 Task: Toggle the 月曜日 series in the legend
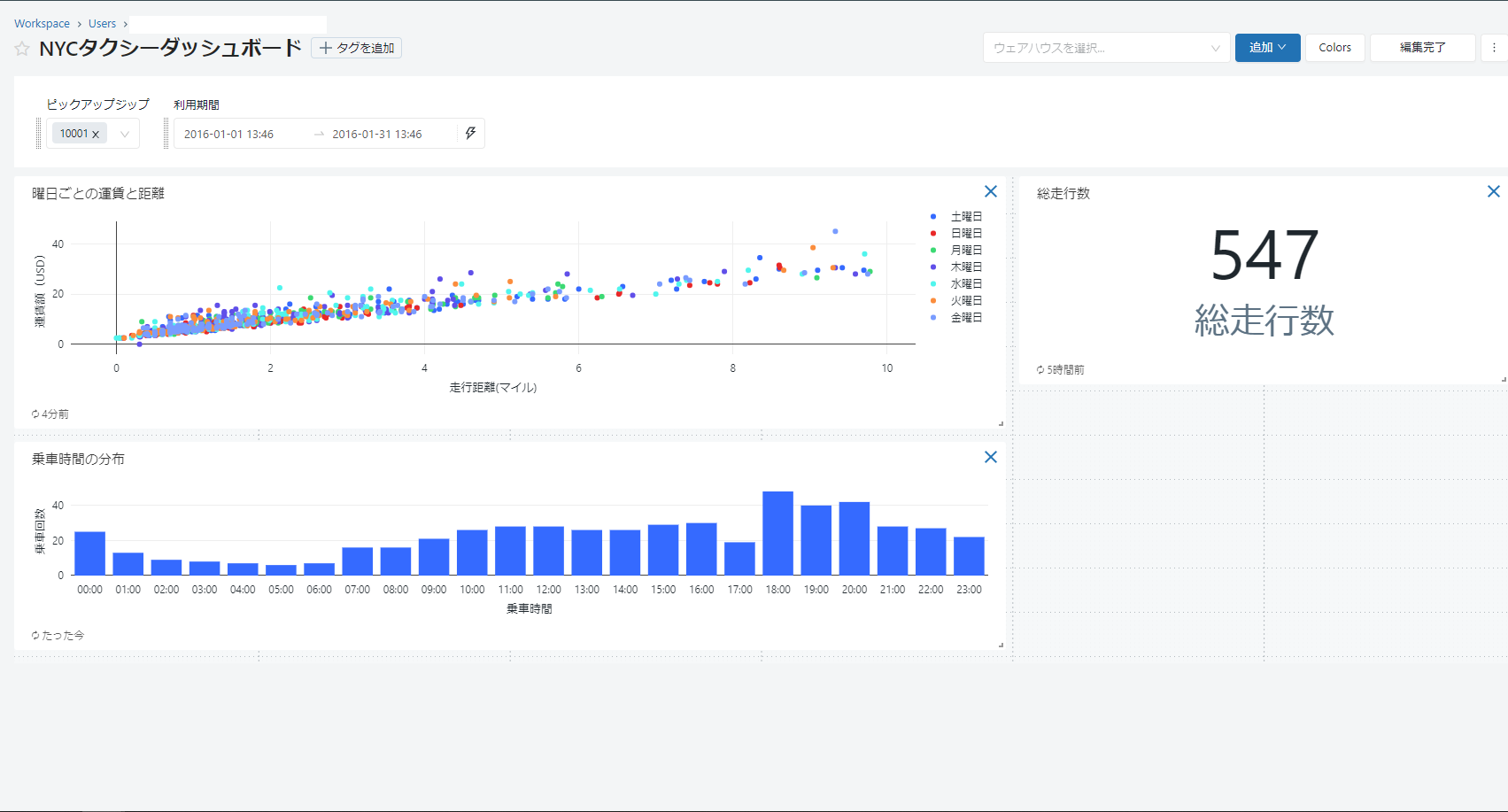point(965,251)
